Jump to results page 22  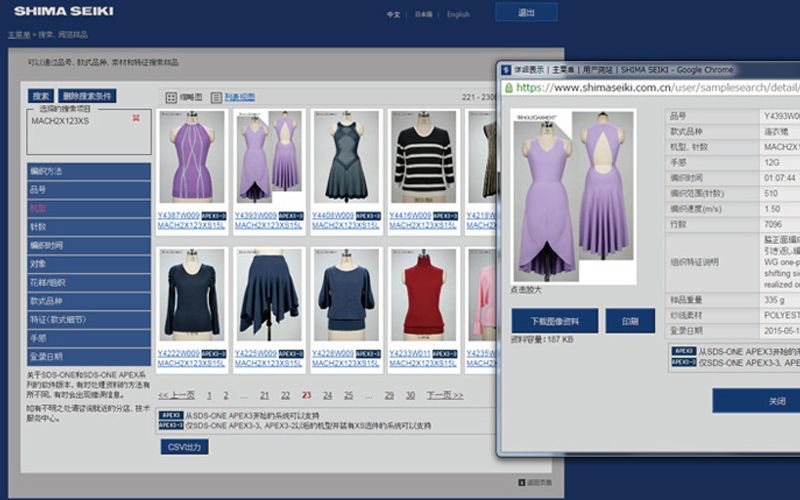click(285, 395)
